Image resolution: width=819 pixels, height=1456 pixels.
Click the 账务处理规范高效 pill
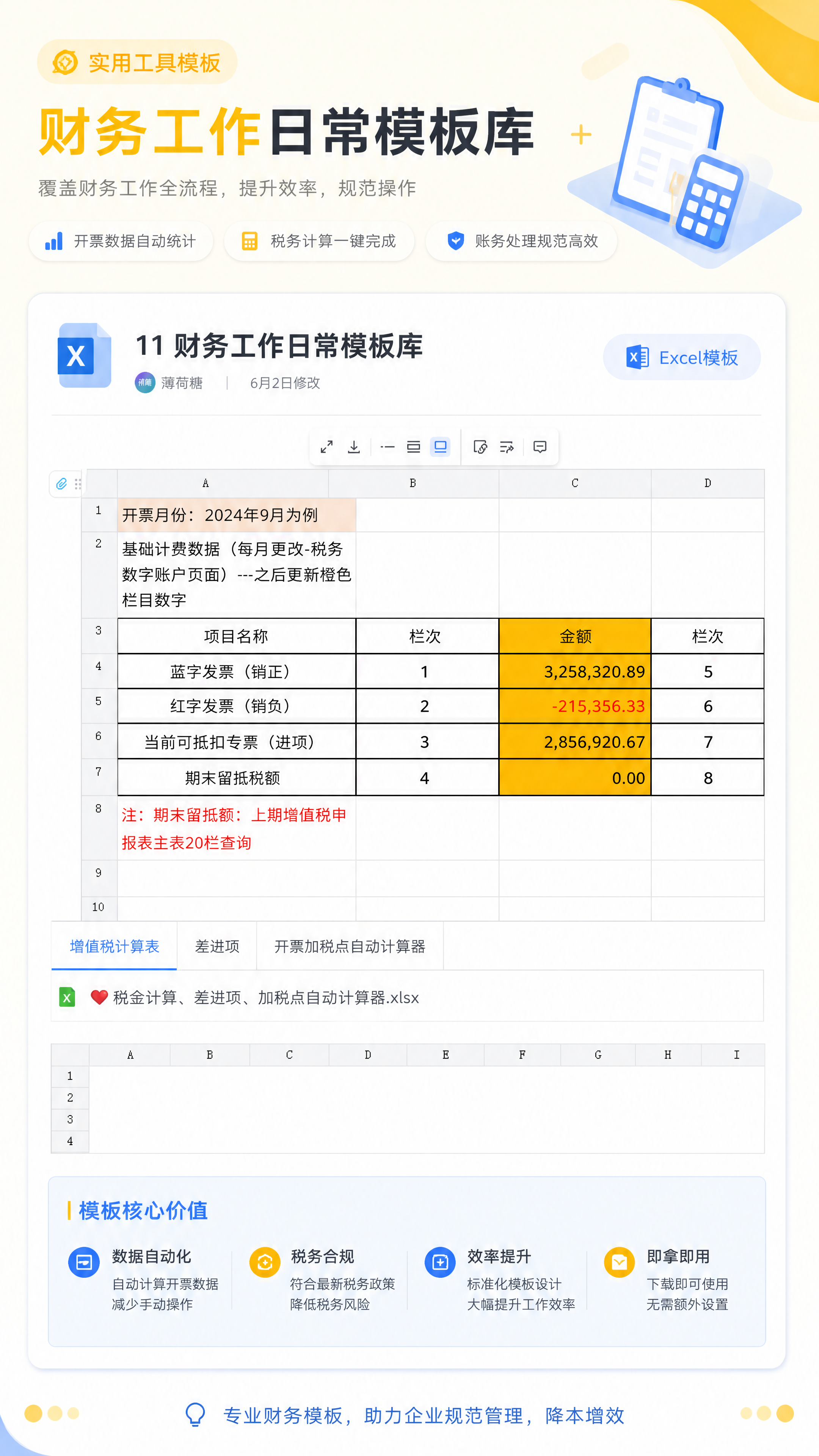[522, 241]
